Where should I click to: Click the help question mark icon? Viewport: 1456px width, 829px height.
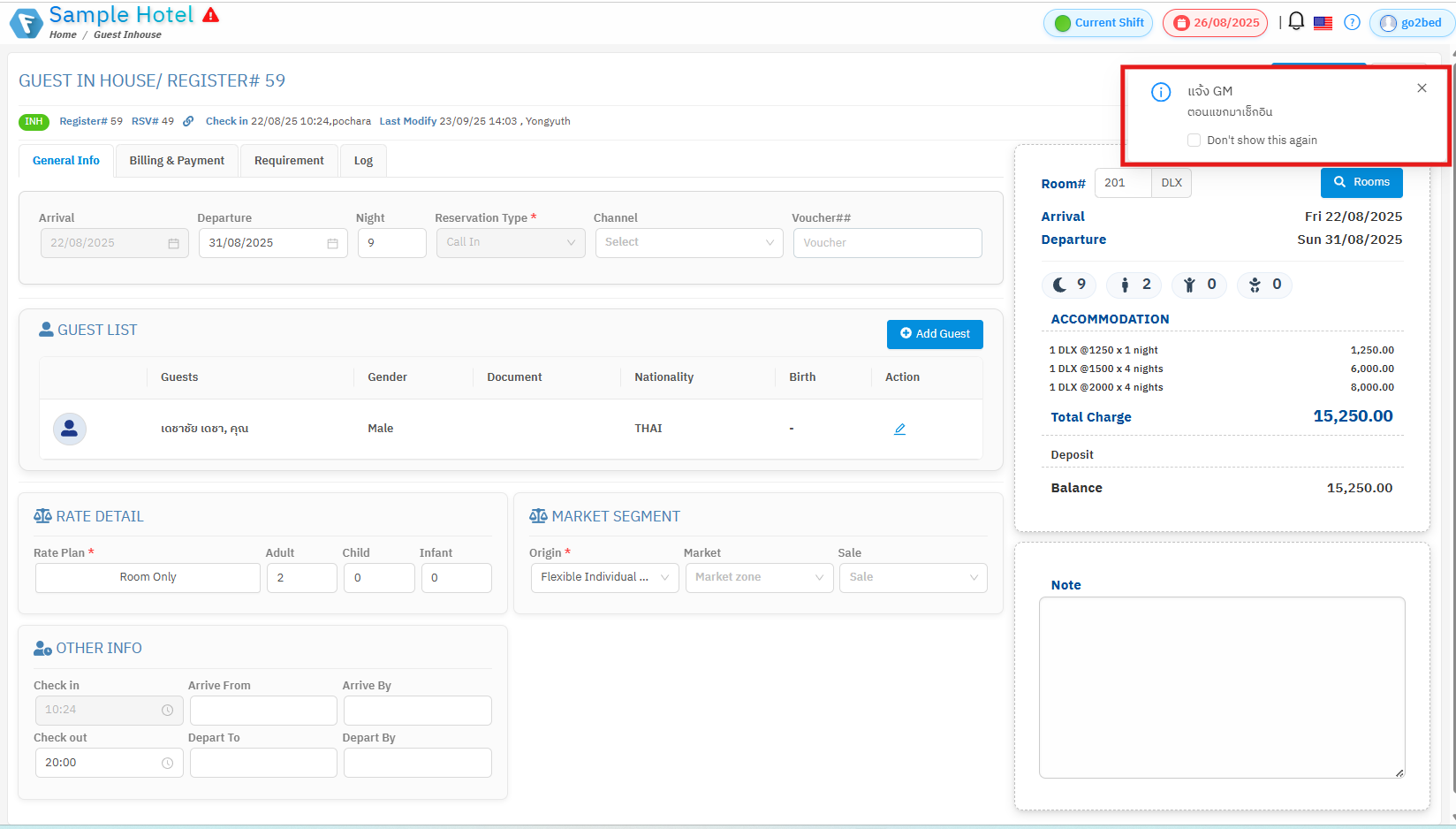tap(1352, 23)
